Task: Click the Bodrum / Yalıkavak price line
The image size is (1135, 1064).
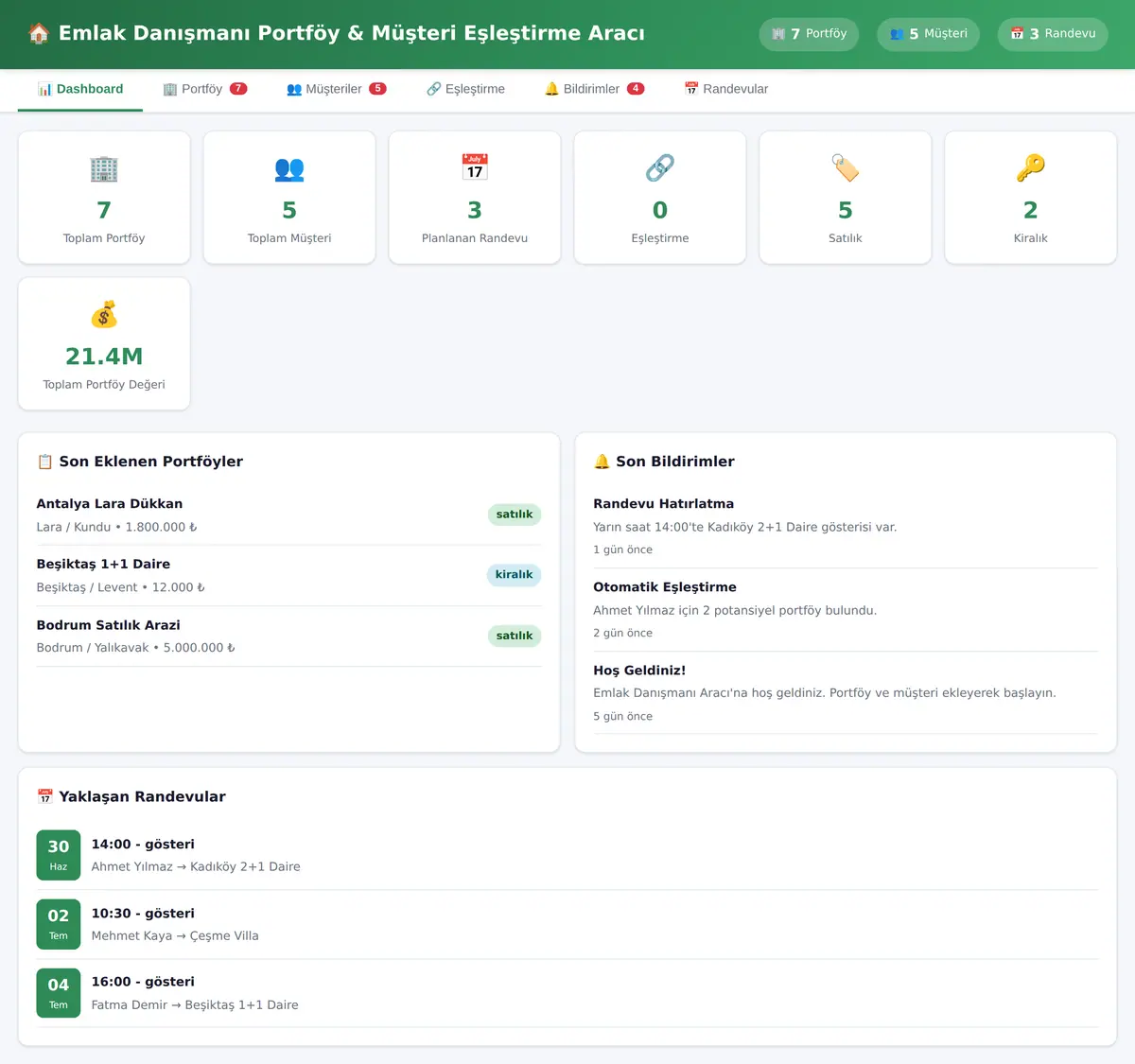Action: [x=136, y=648]
